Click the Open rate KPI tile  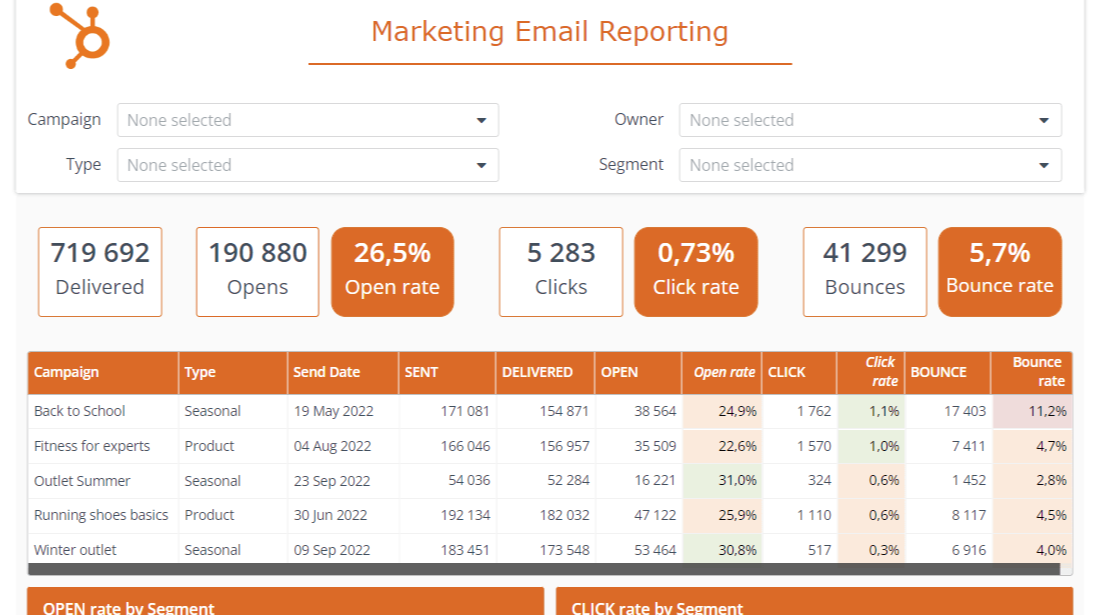coord(392,271)
